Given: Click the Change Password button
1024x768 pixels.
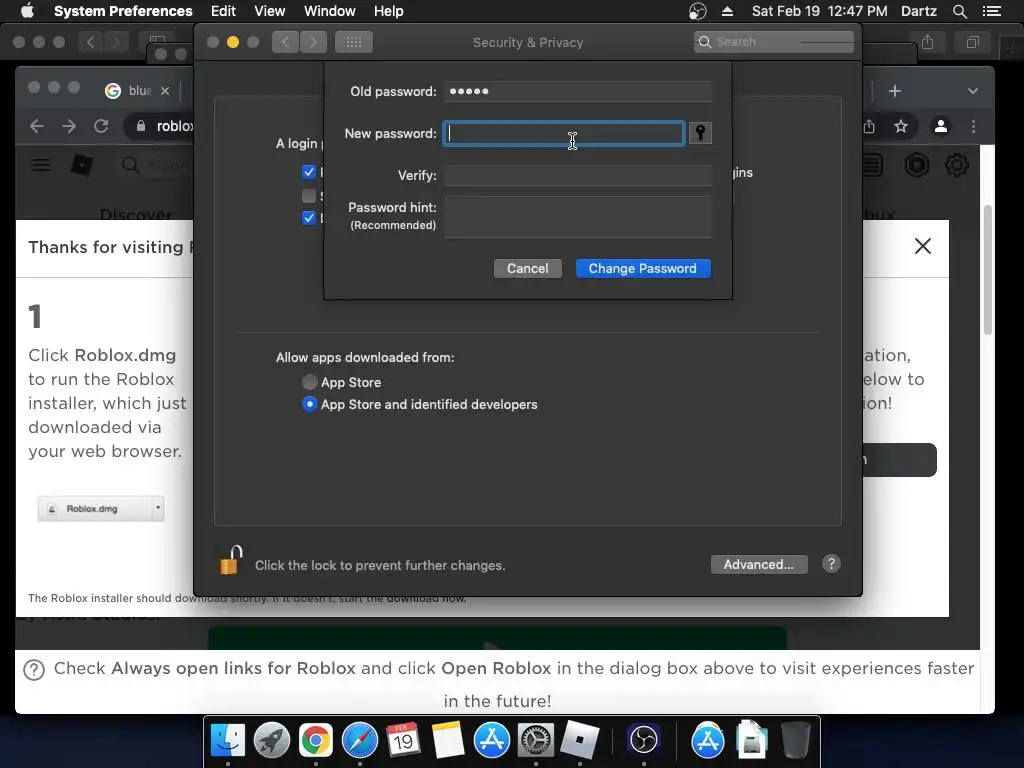Looking at the screenshot, I should [643, 268].
